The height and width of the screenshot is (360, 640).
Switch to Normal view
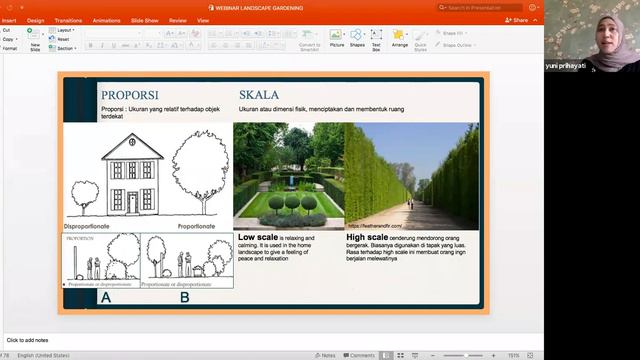[x=385, y=356]
